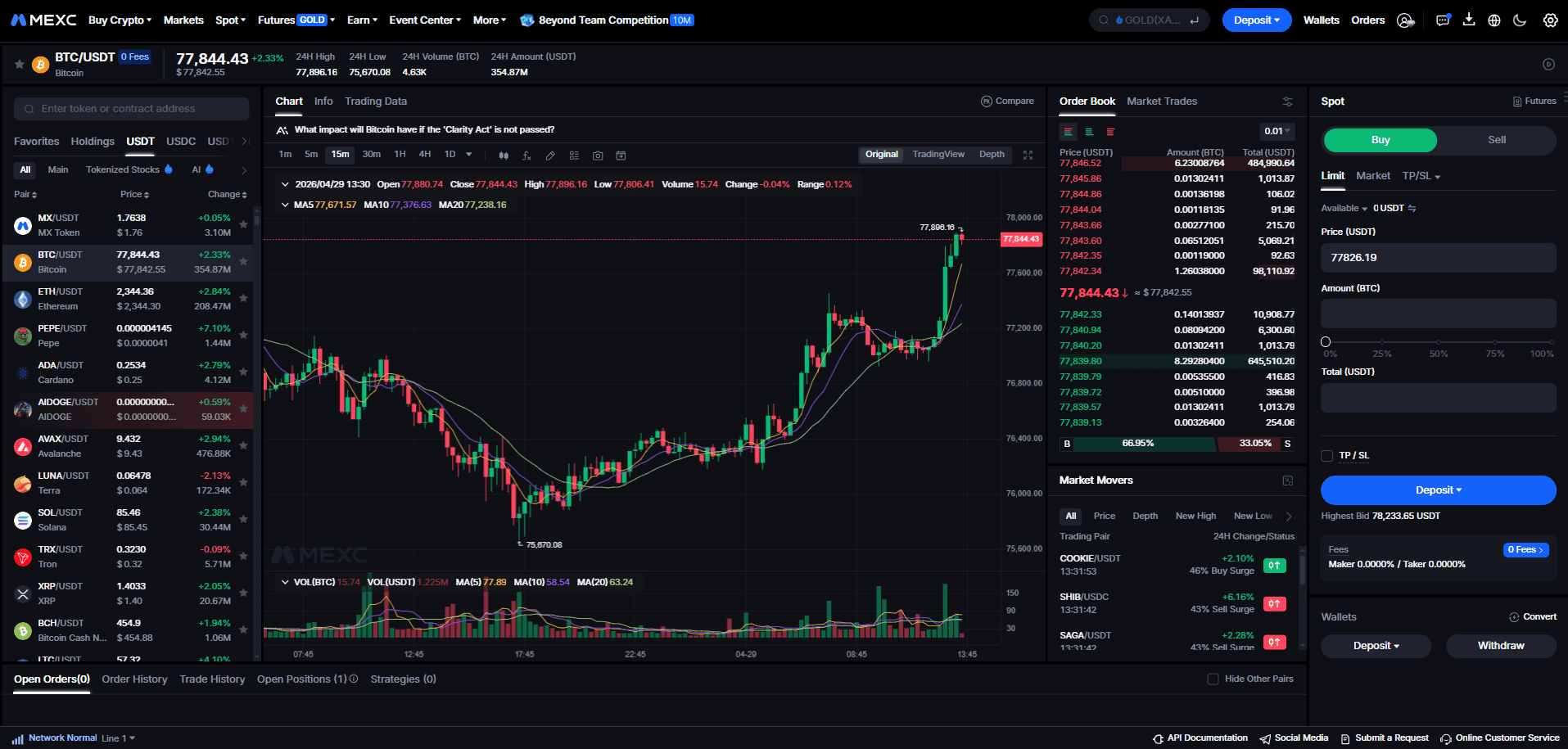The image size is (1568, 749).
Task: Set amount slider to 50%
Action: point(1438,342)
